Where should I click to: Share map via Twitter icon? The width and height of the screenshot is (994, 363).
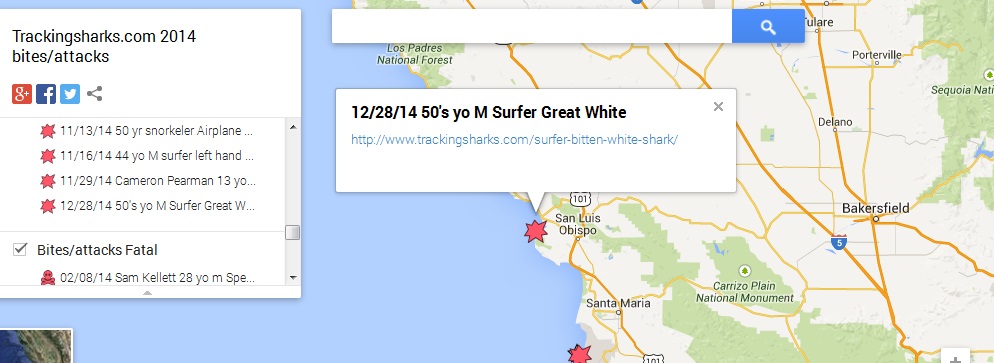[x=70, y=94]
